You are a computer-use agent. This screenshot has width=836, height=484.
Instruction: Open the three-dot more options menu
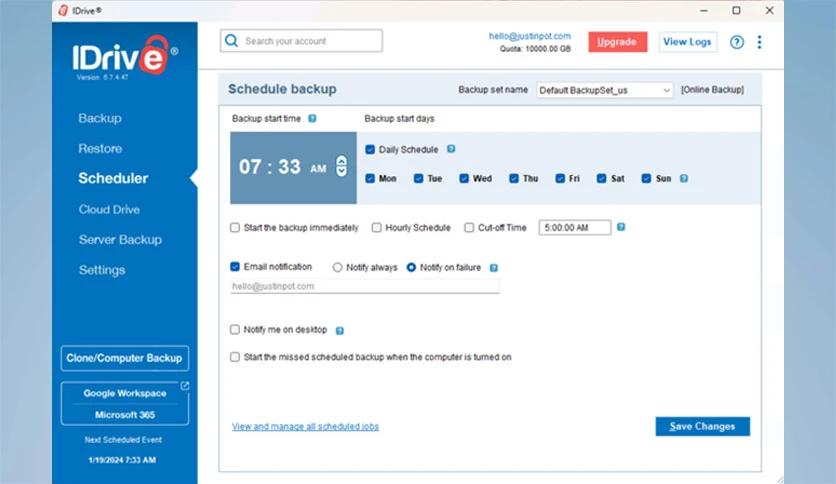click(x=759, y=42)
